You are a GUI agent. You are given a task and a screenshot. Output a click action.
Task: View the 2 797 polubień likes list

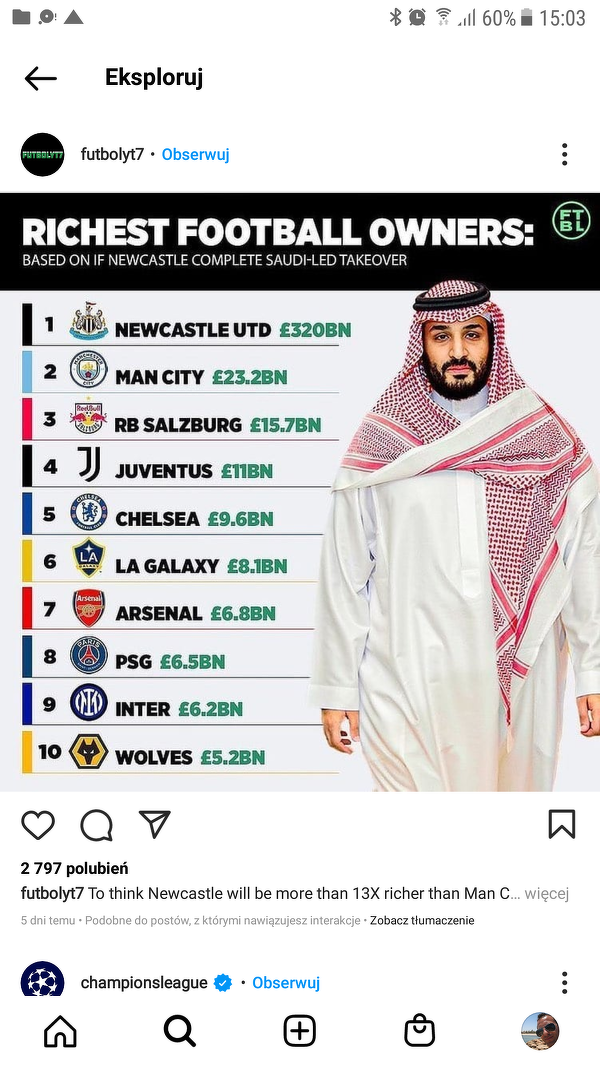[x=74, y=868]
